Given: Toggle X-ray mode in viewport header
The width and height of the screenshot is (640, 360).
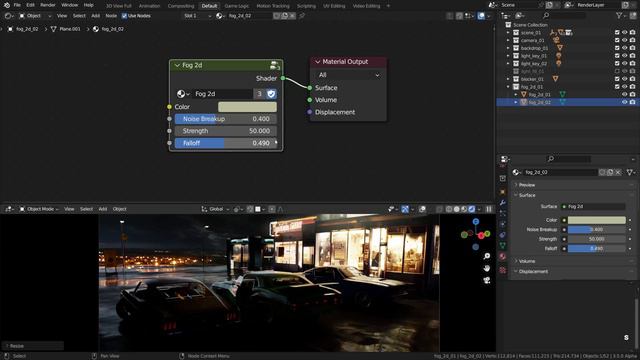Looking at the screenshot, I should (439, 209).
